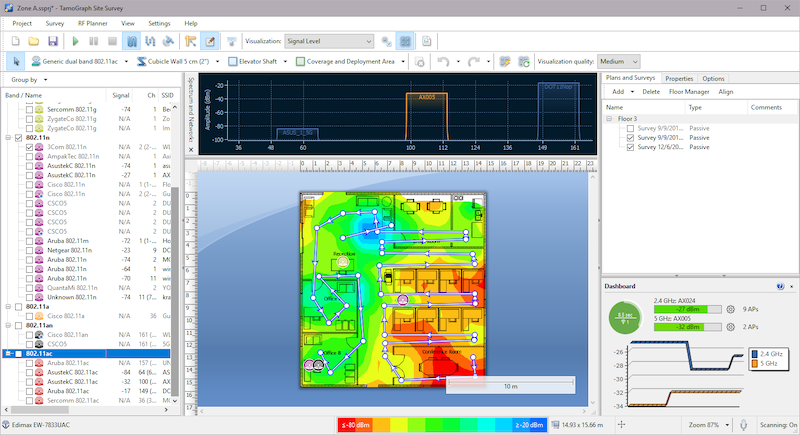This screenshot has width=800, height=435.
Task: Open the Floor Manager
Action: [x=689, y=92]
